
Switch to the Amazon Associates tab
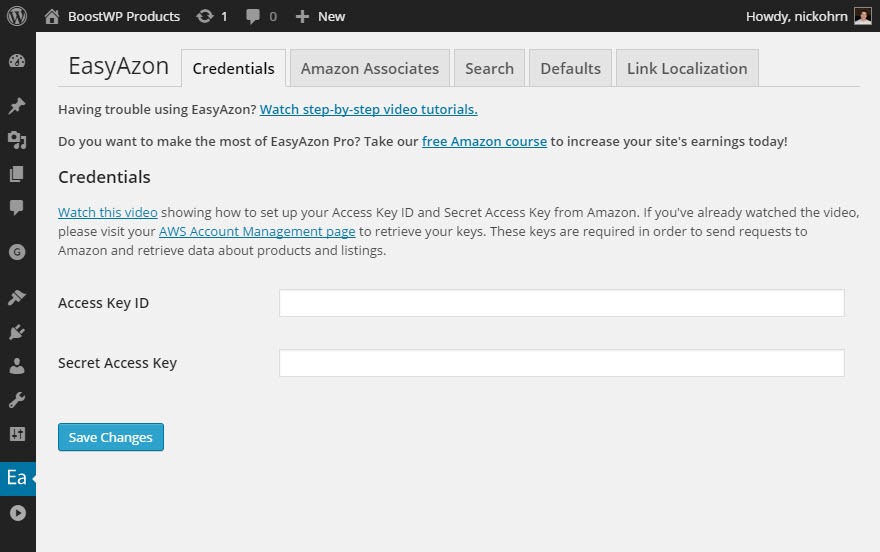click(370, 68)
